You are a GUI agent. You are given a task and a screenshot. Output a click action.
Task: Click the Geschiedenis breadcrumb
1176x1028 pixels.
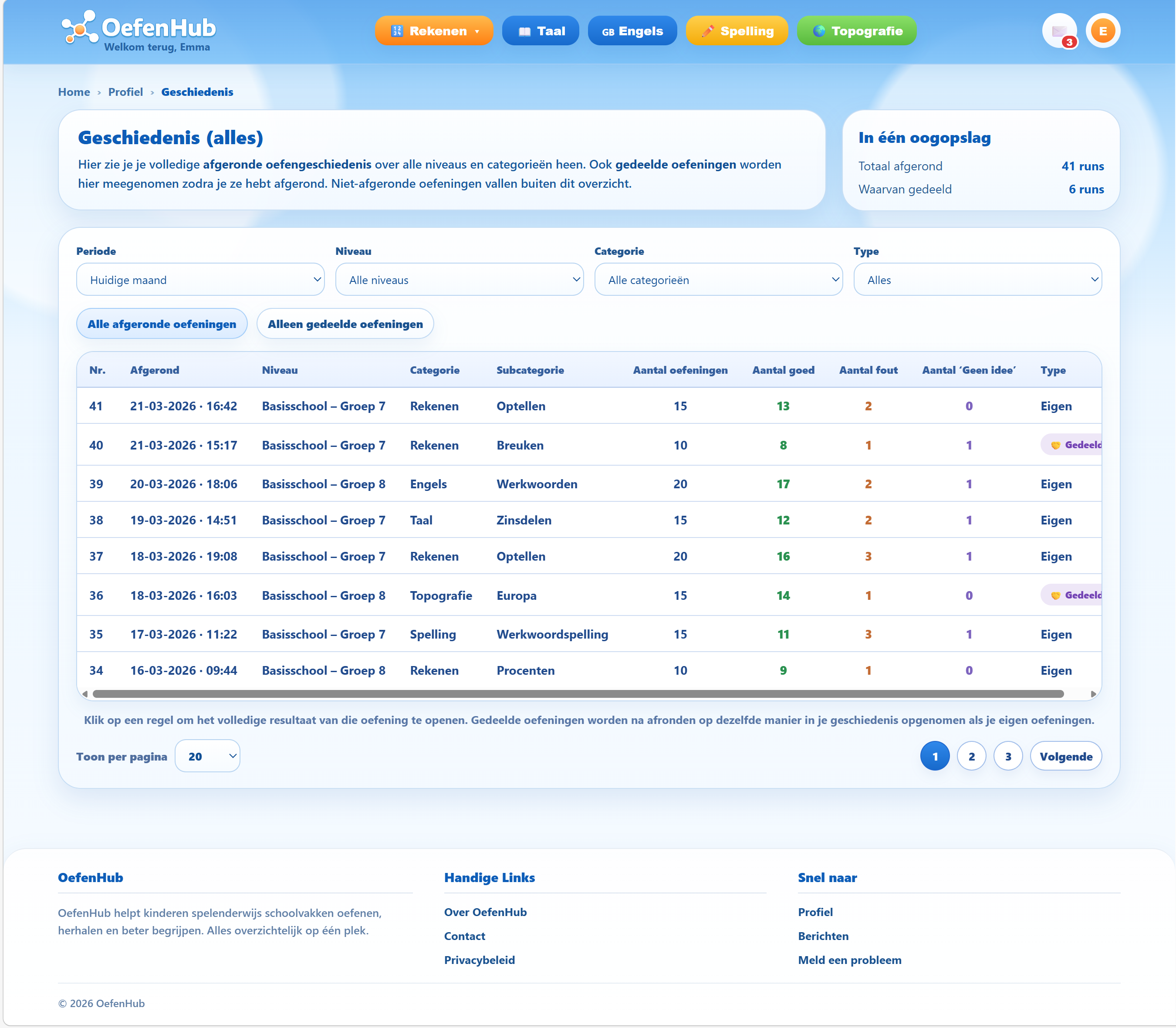click(x=197, y=92)
